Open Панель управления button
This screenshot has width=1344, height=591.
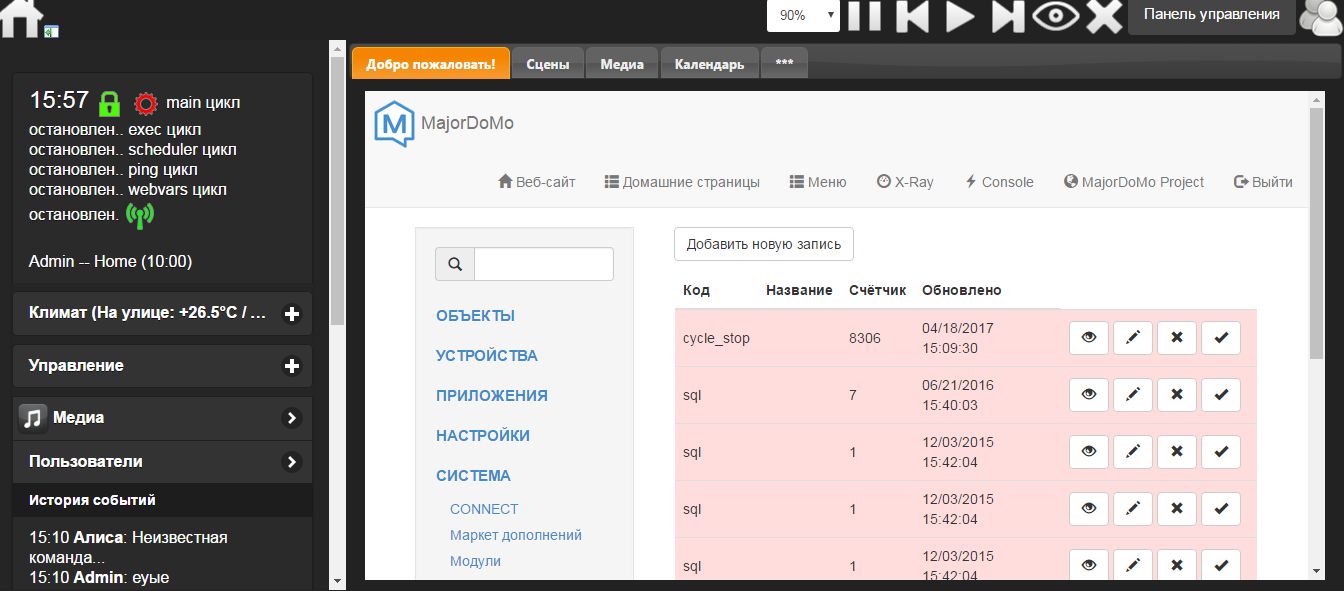[1211, 15]
